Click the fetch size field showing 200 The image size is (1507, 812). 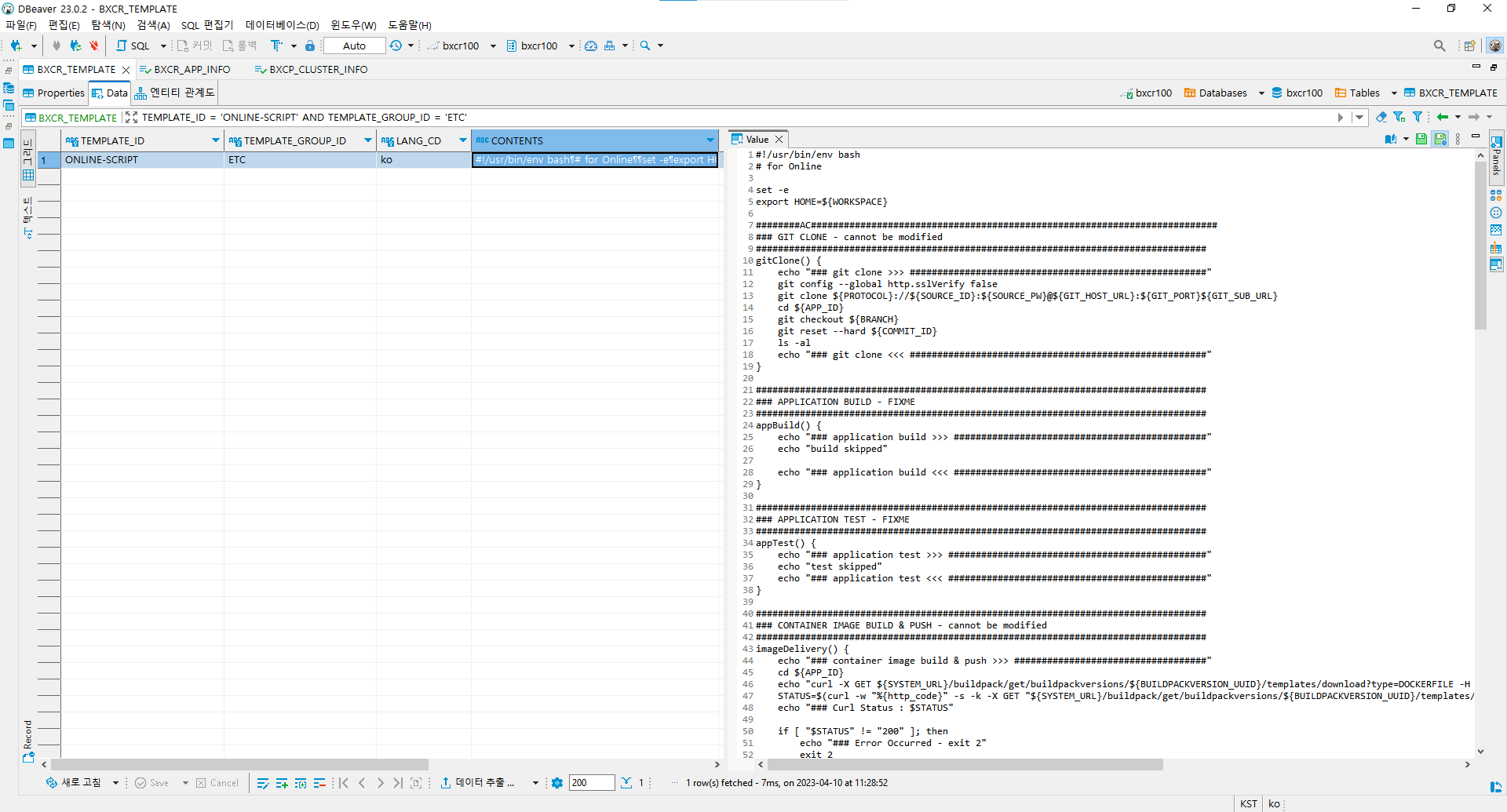(x=592, y=783)
